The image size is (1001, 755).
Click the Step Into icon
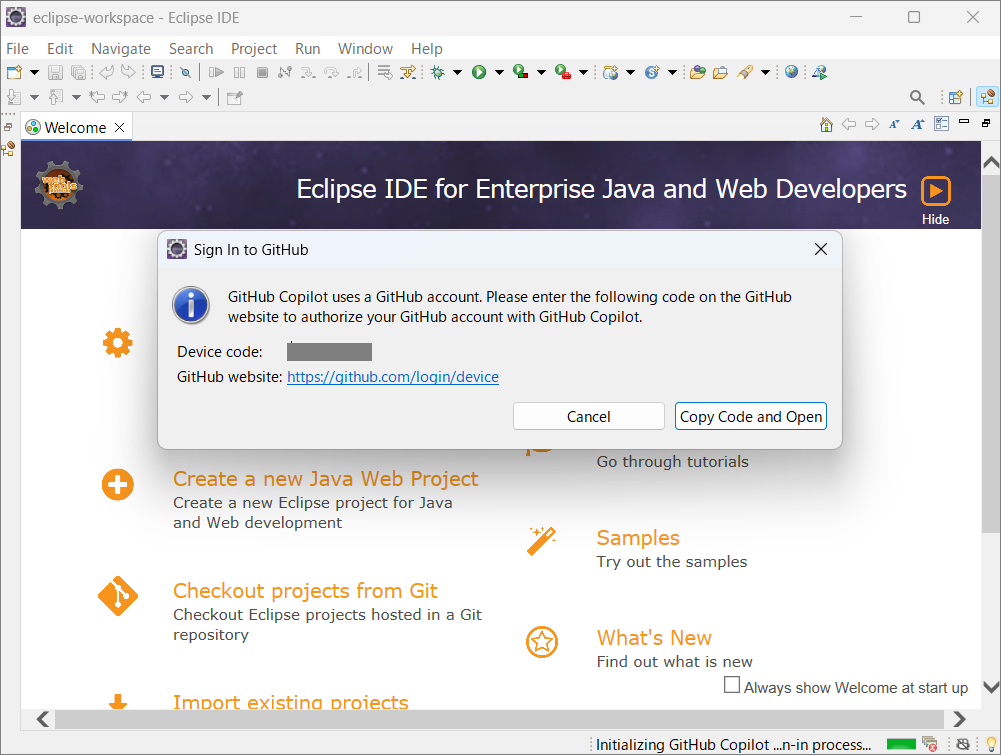point(308,72)
